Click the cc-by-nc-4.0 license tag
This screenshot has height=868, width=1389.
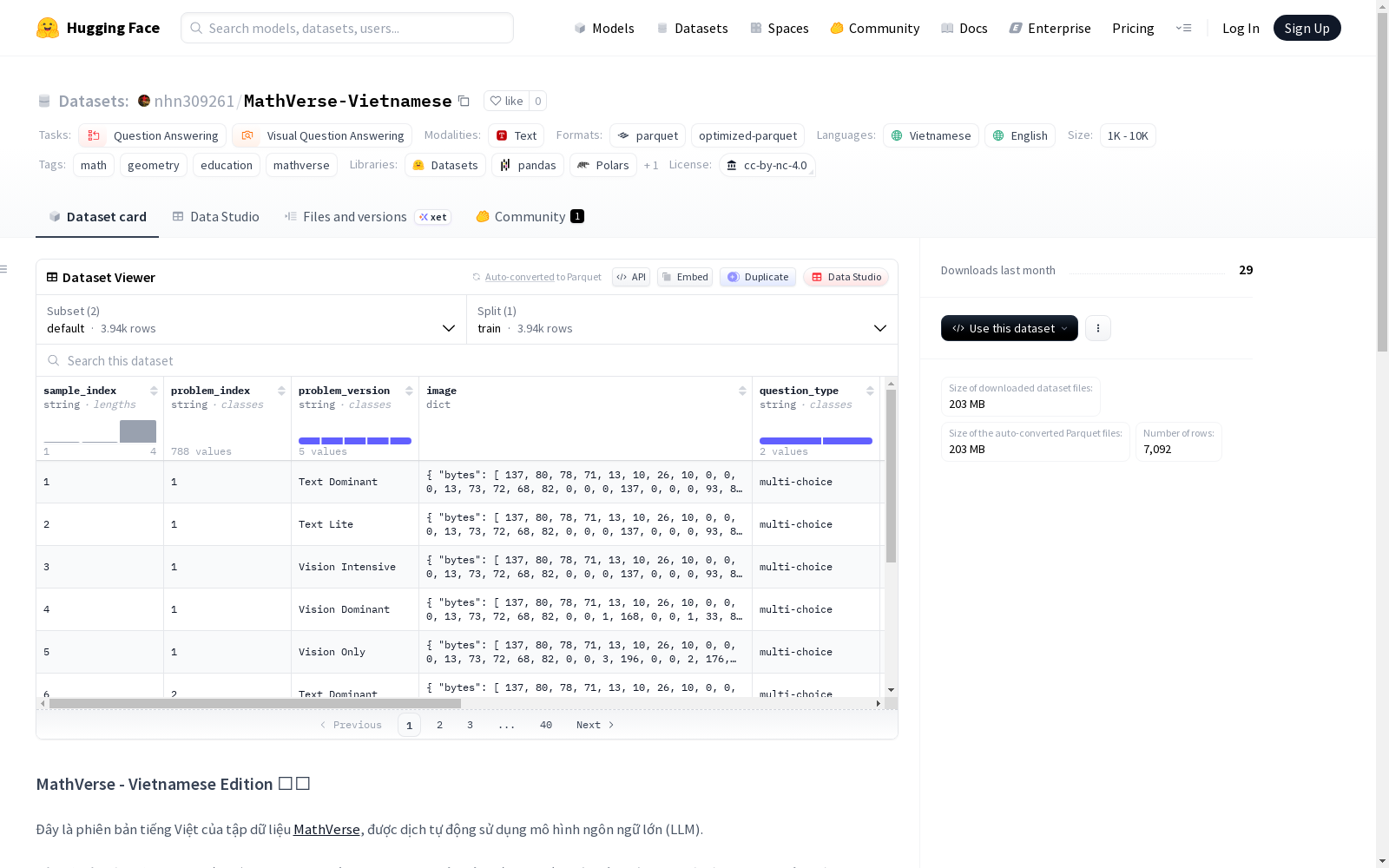coord(767,165)
